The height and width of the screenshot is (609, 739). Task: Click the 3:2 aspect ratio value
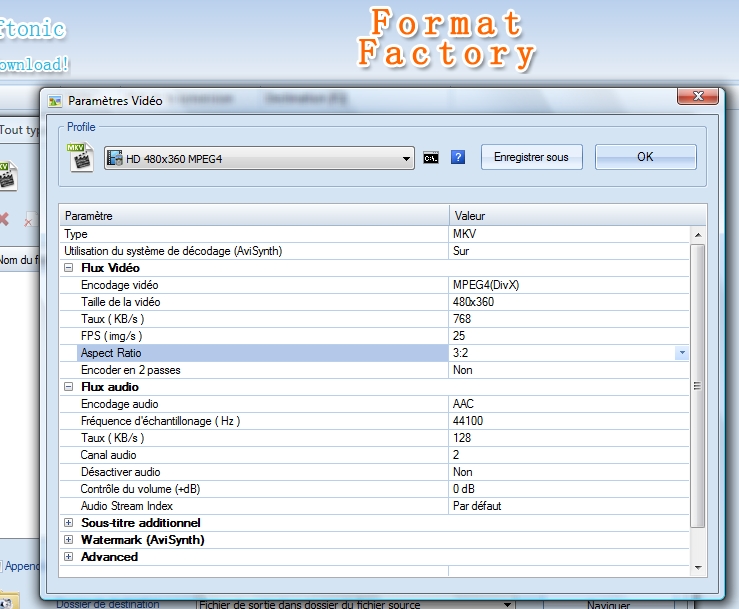[x=562, y=353]
